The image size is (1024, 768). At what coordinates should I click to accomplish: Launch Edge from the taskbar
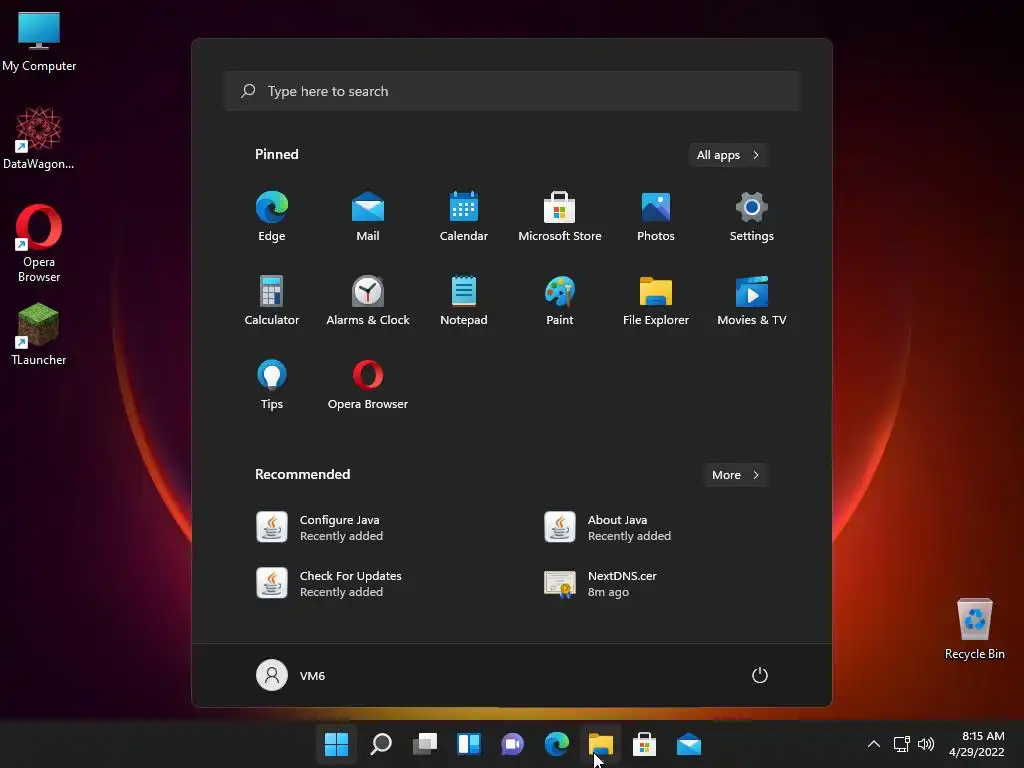tap(557, 744)
